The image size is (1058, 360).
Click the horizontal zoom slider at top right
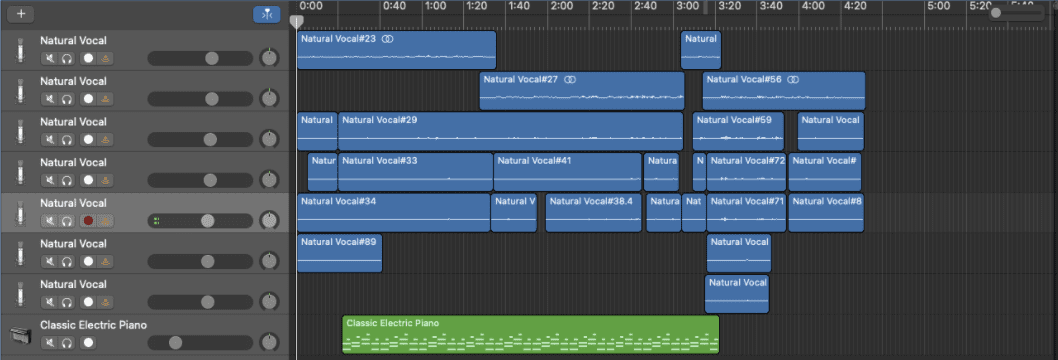[1017, 13]
